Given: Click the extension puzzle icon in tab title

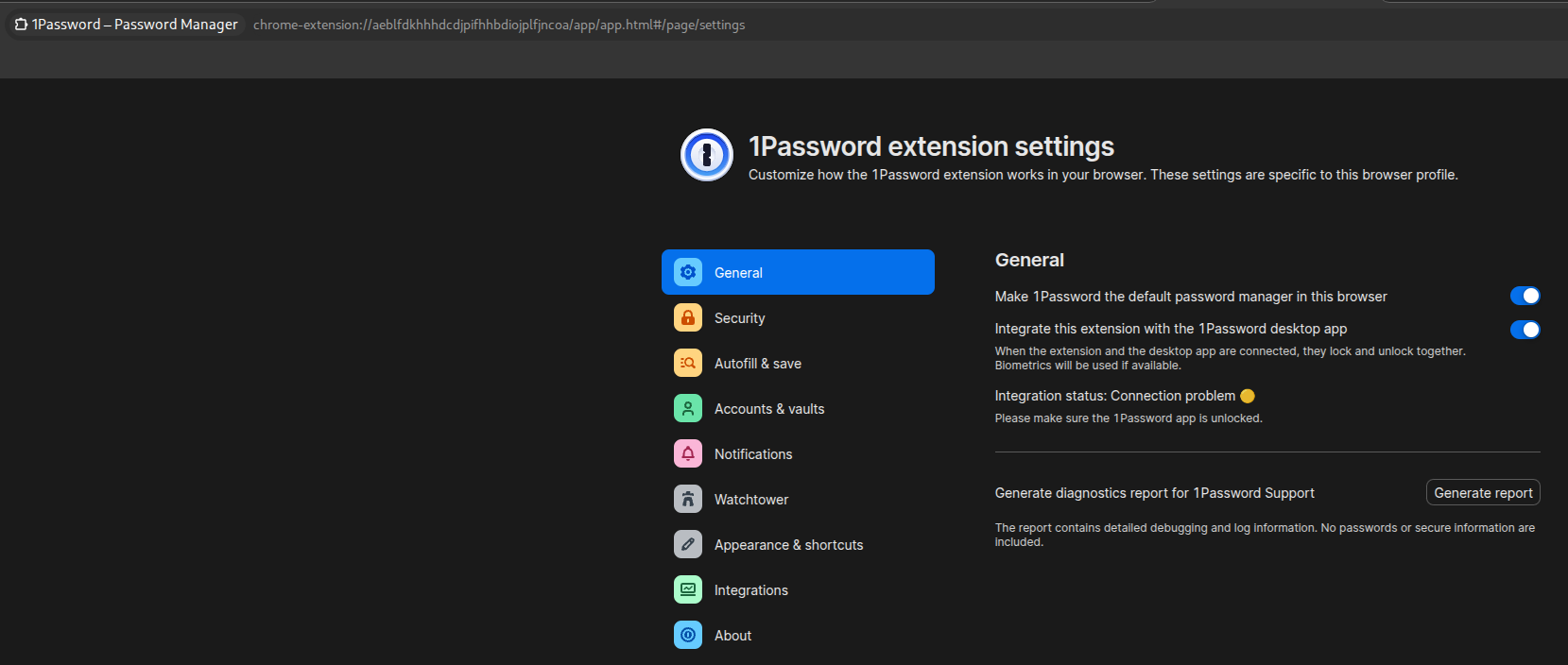Looking at the screenshot, I should tap(21, 25).
